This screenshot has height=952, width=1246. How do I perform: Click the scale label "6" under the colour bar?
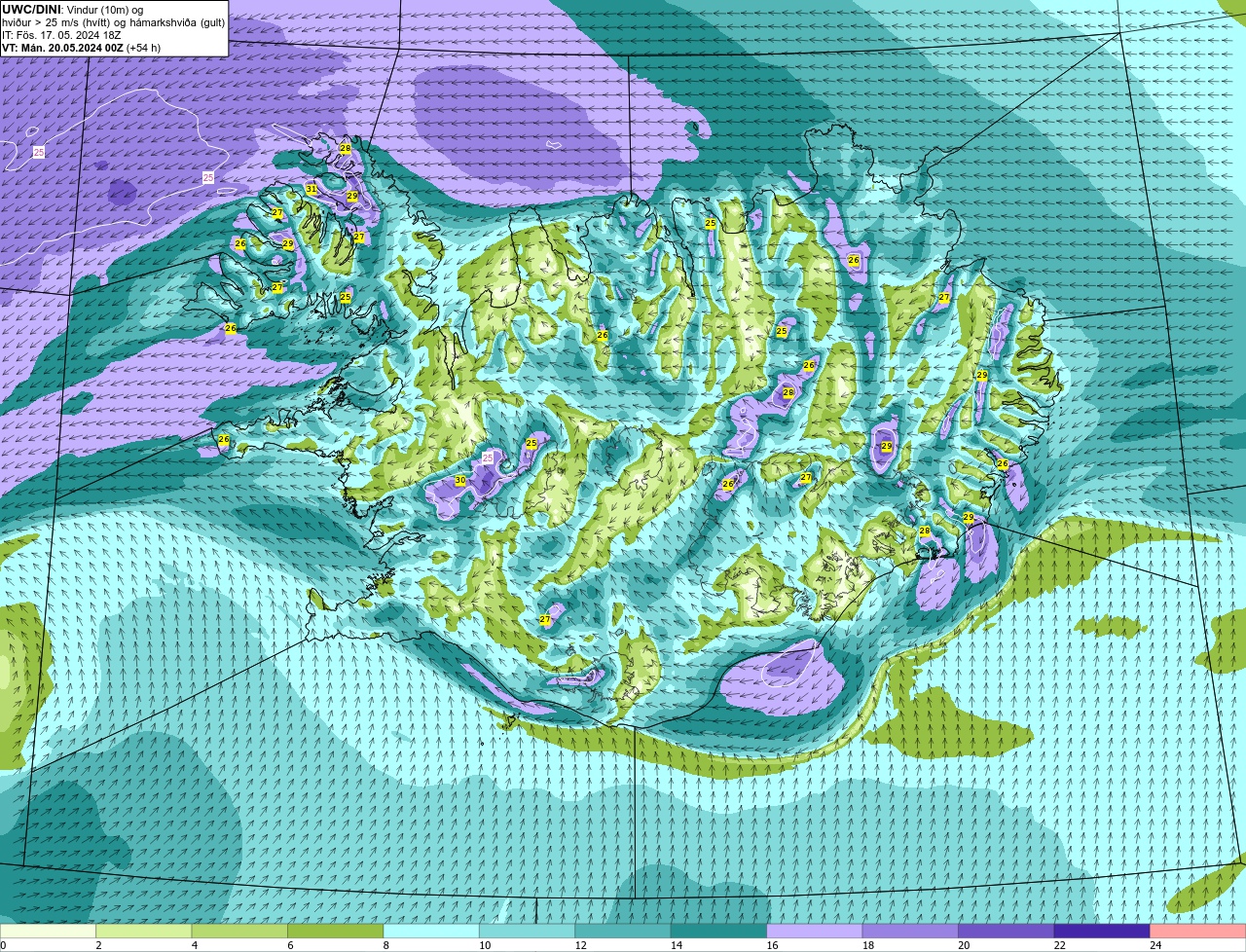point(288,945)
